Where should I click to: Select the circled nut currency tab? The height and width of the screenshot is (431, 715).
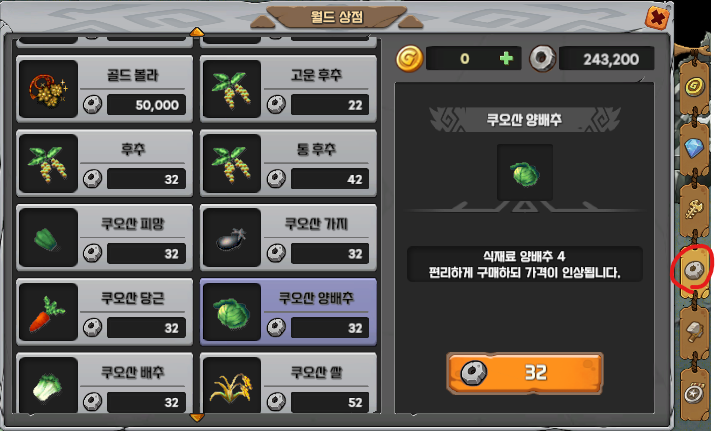[694, 270]
